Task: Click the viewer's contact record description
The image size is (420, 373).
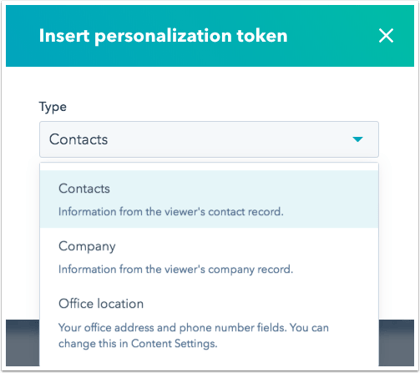Action: coord(171,212)
